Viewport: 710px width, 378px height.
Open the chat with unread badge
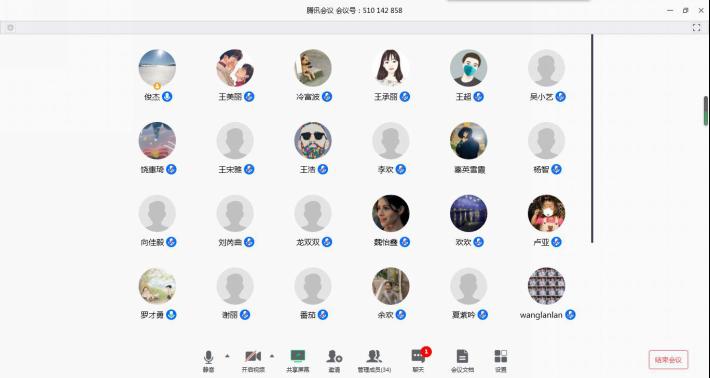[x=418, y=361]
